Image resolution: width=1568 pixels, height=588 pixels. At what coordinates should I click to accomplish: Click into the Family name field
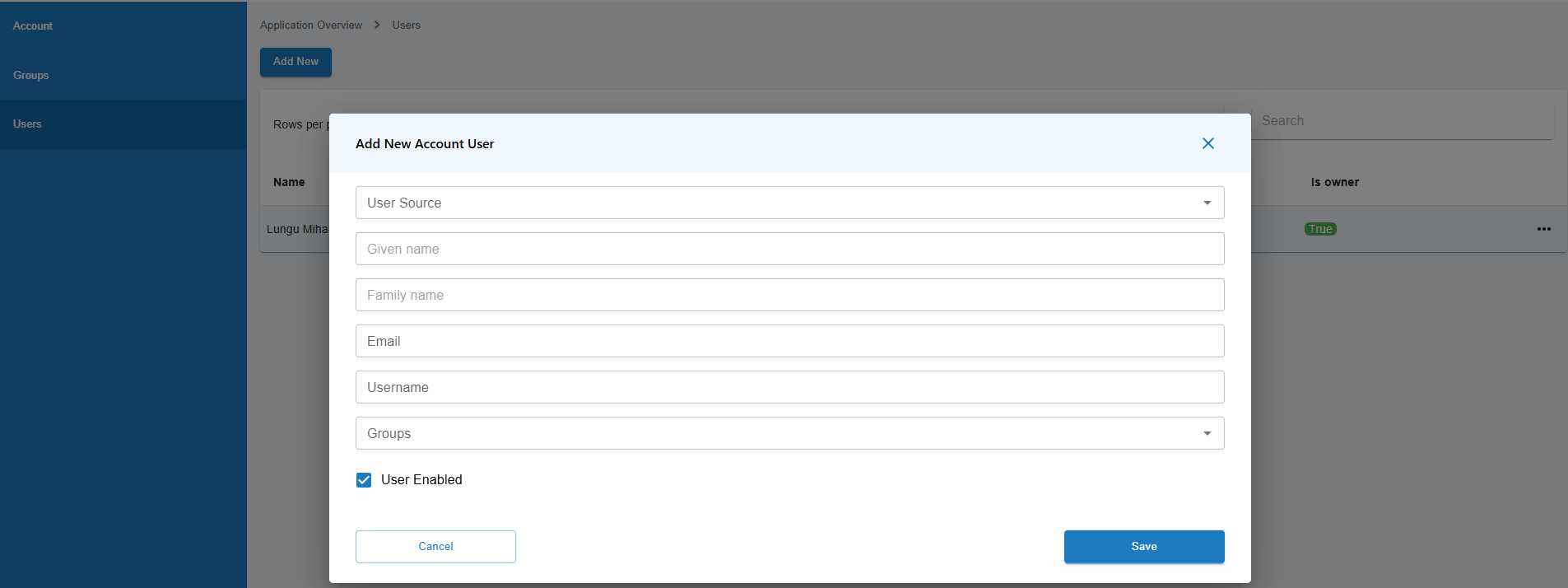789,295
